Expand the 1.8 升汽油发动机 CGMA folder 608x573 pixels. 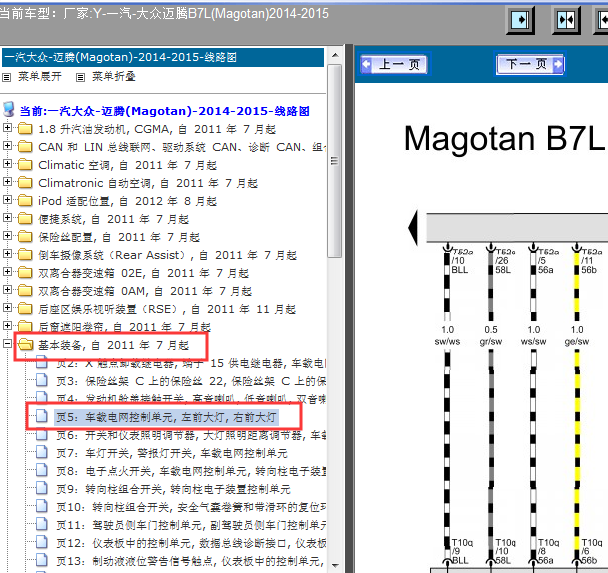click(7, 128)
